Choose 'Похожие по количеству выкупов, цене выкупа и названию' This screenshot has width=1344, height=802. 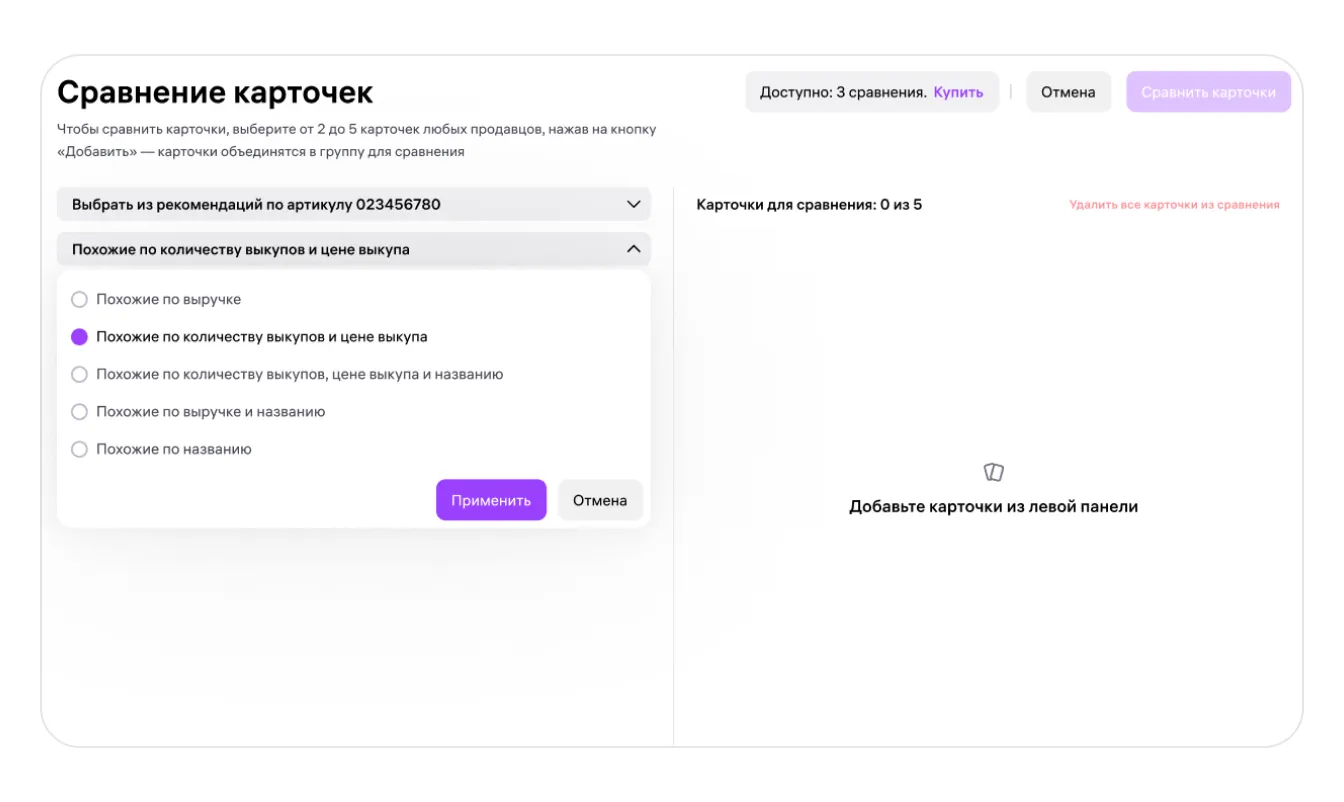pos(80,374)
